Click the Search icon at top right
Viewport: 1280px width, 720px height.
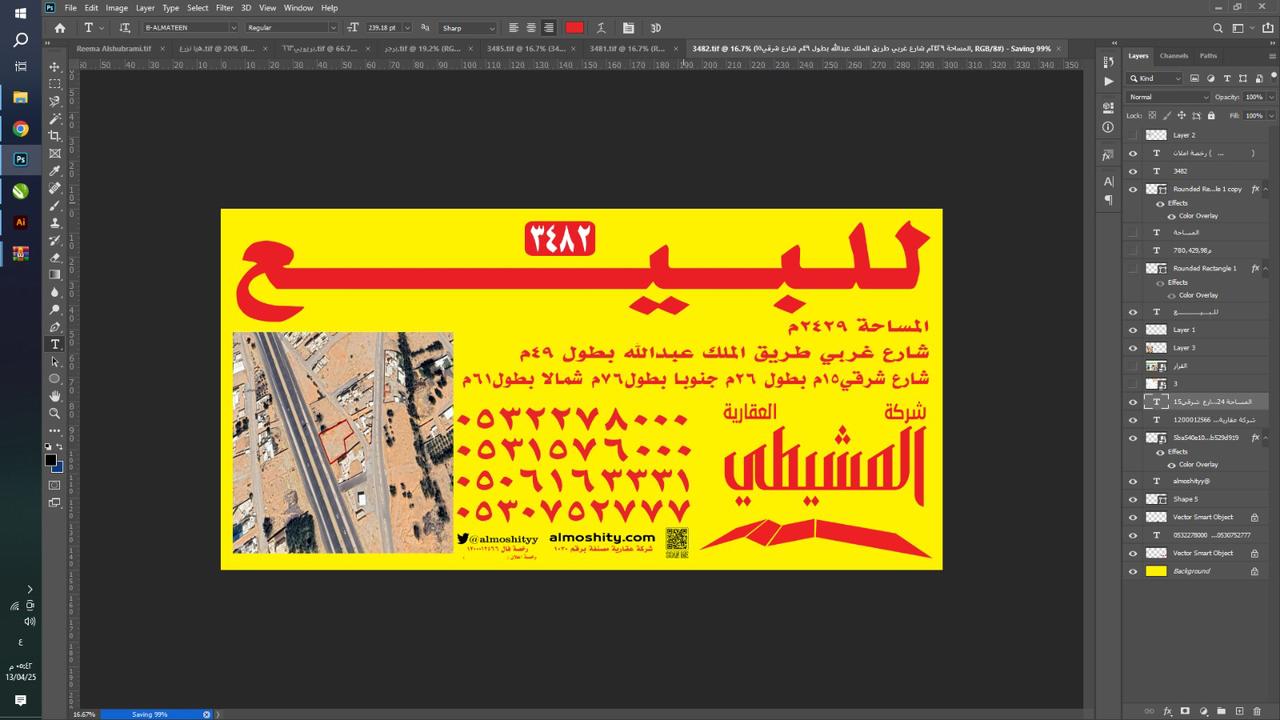pos(1218,28)
